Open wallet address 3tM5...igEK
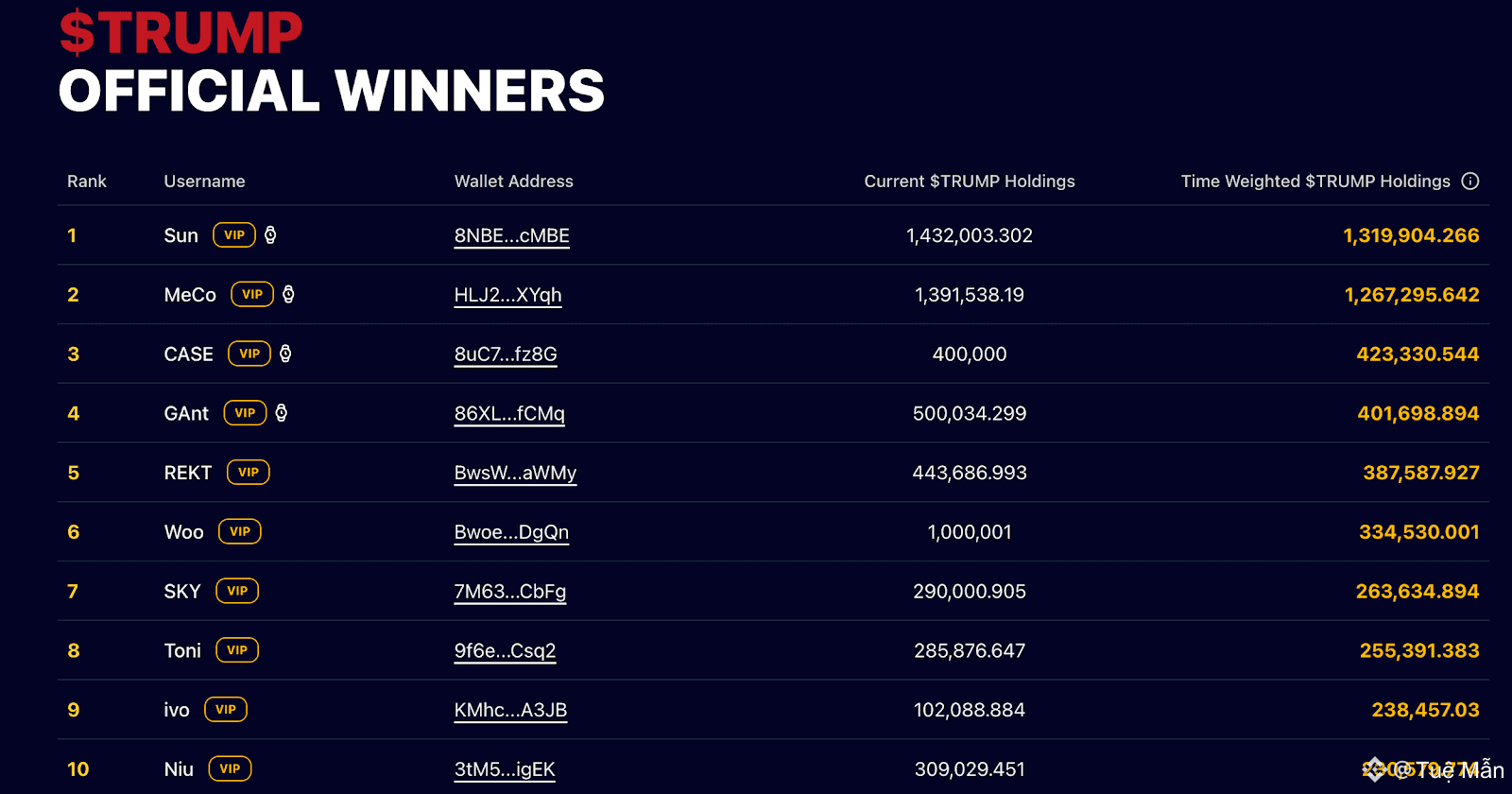 [505, 769]
